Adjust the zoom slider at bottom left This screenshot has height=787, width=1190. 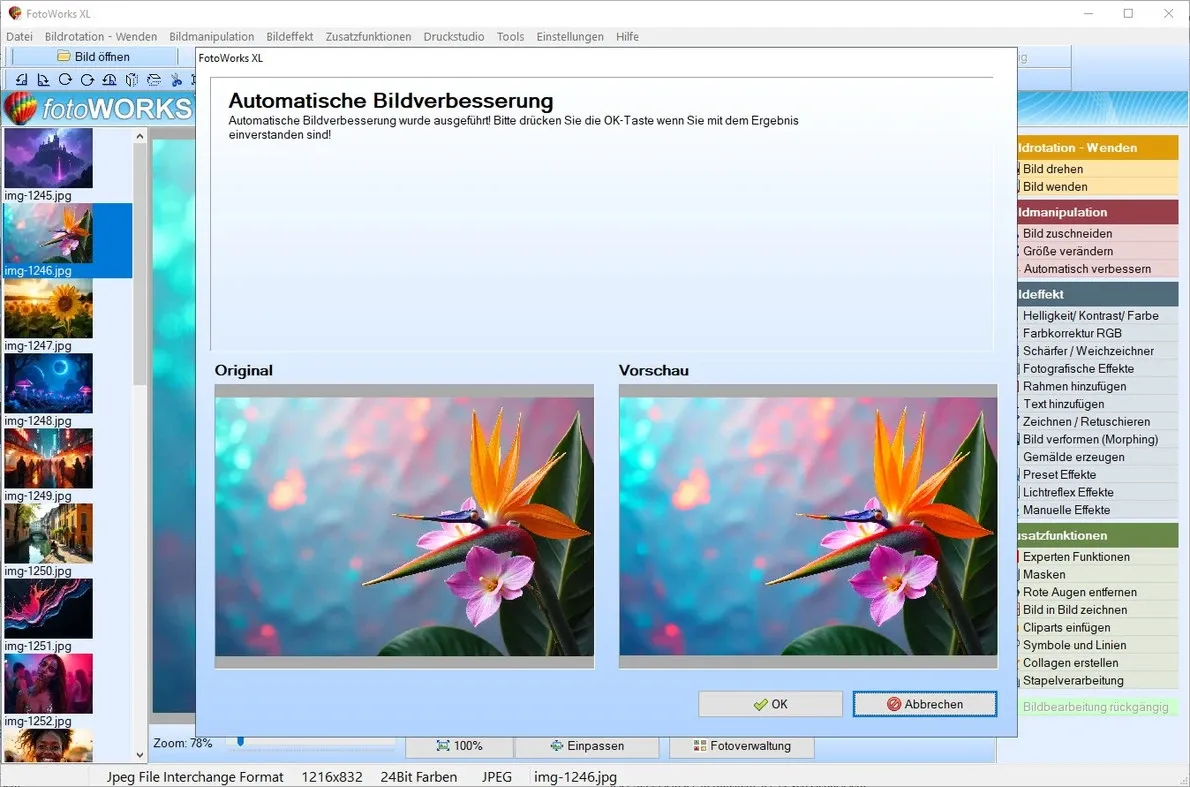tap(240, 742)
